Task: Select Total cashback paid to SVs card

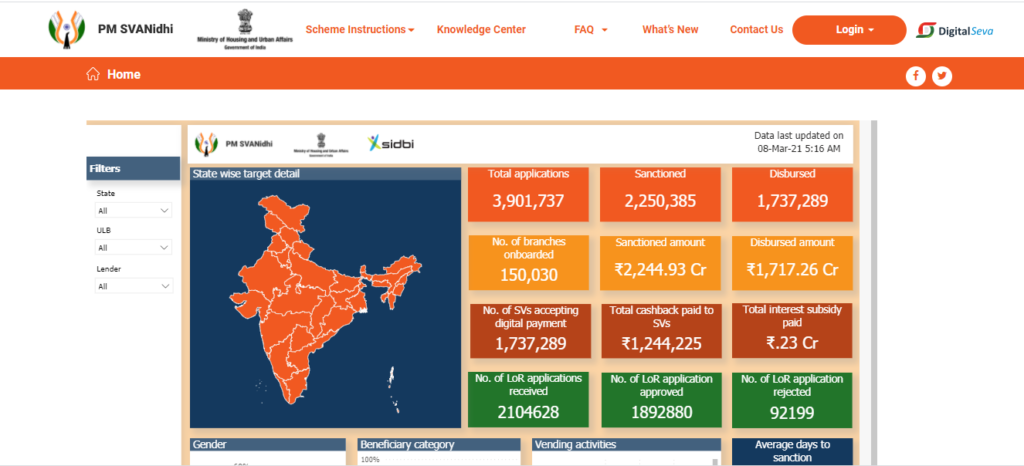Action: [x=660, y=331]
